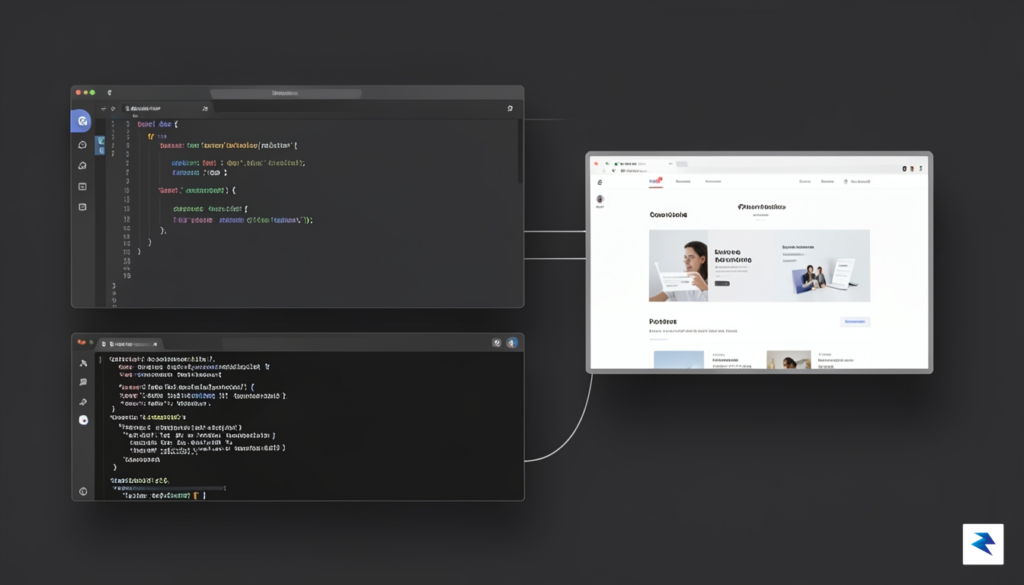Click the small icon at the right end of the top editor's file tab

(x=204, y=108)
